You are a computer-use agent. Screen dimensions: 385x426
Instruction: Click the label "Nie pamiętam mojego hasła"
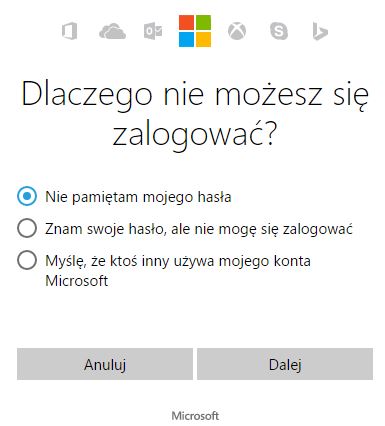click(138, 197)
